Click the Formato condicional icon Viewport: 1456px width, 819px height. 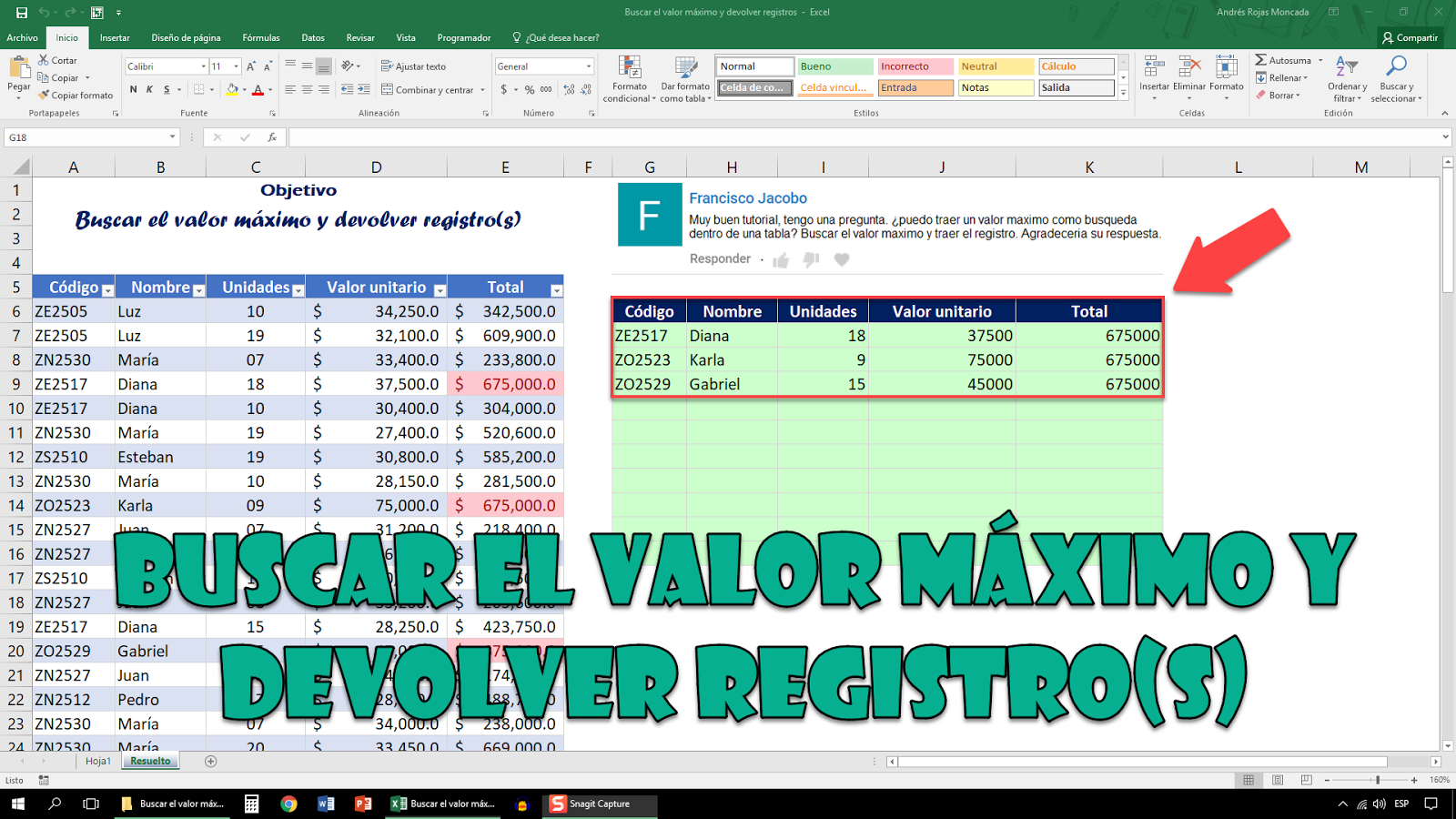pyautogui.click(x=628, y=77)
